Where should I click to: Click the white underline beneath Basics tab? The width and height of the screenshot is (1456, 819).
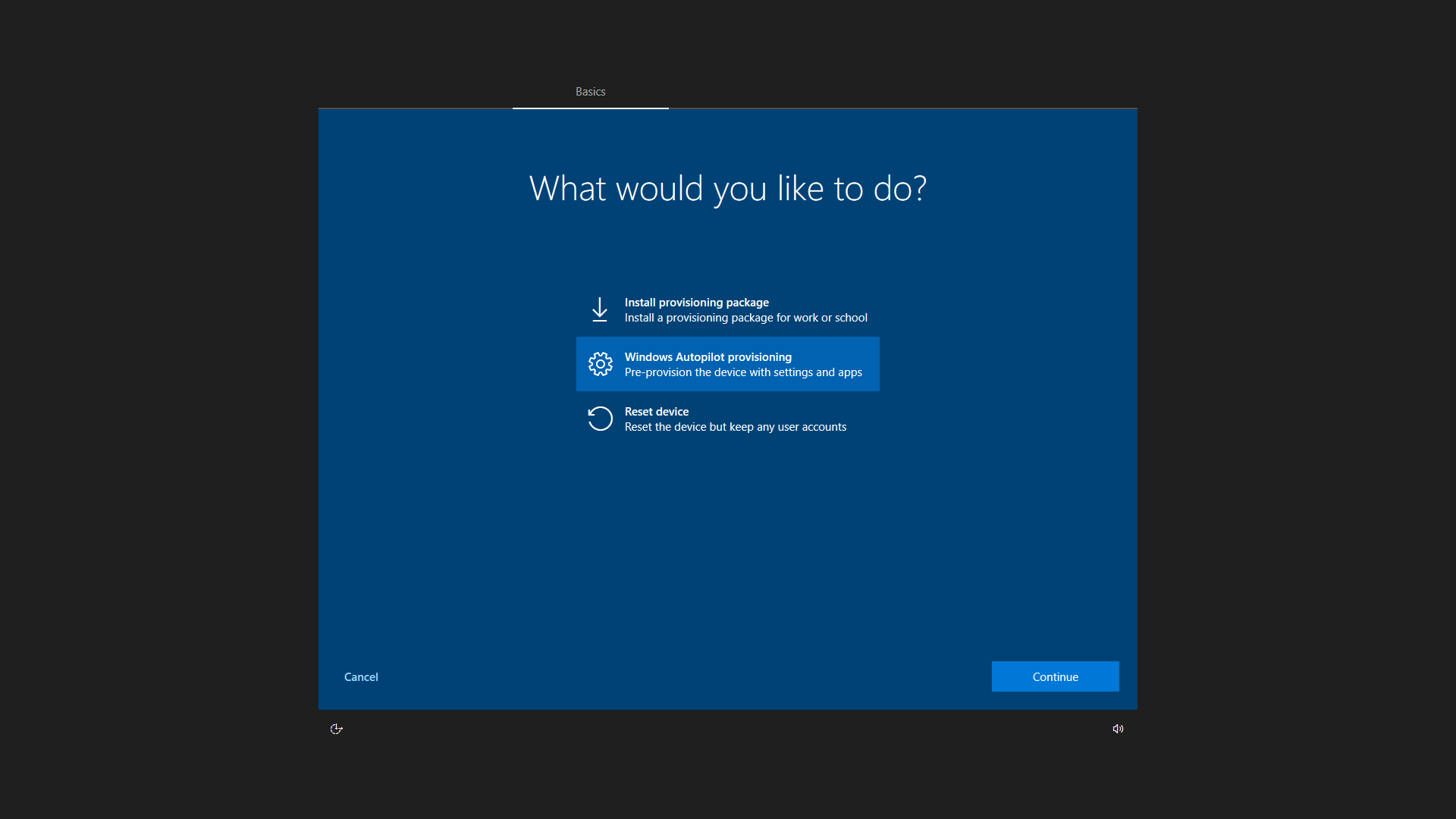[x=590, y=108]
